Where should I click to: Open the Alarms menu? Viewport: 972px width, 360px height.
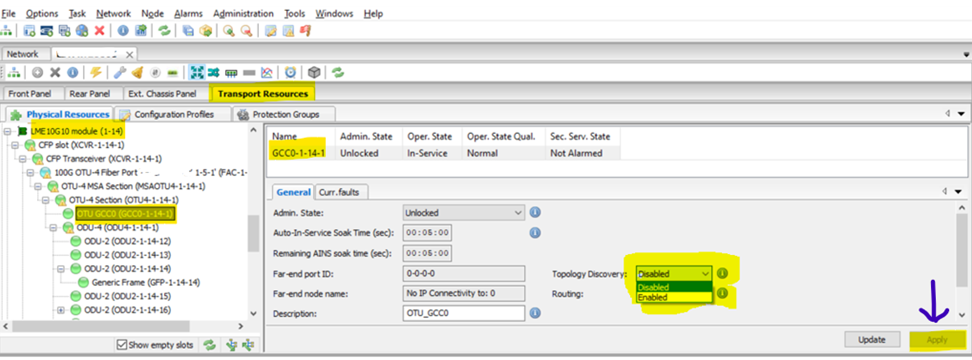(188, 13)
